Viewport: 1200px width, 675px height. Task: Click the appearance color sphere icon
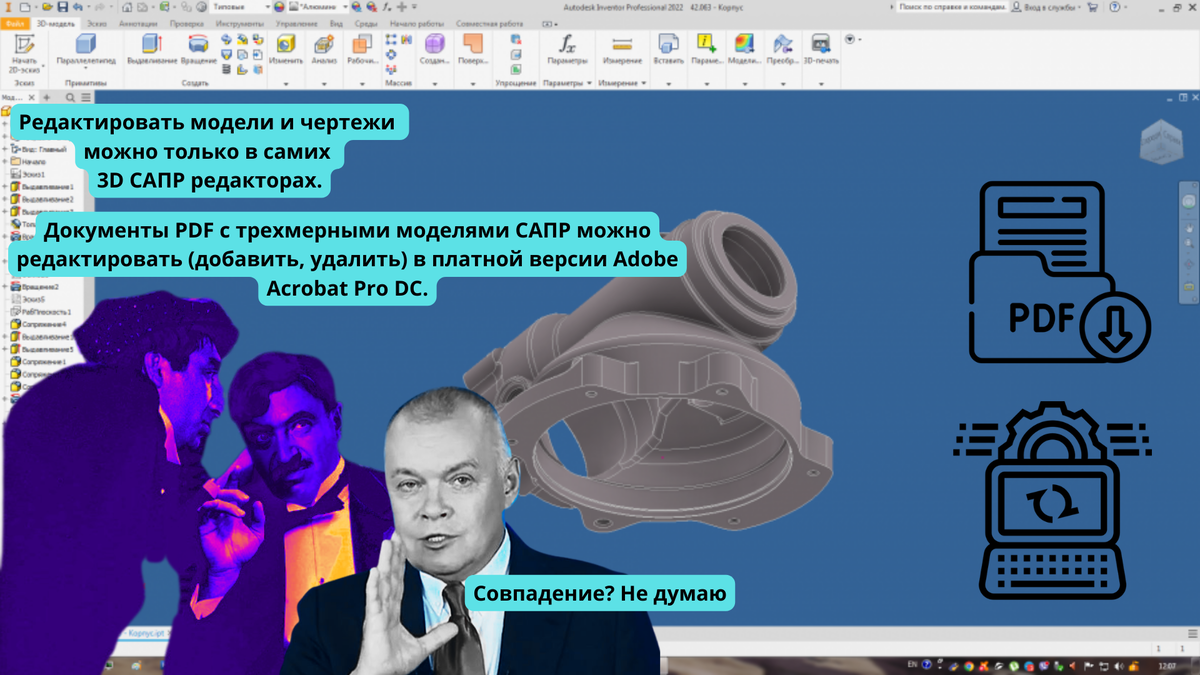[x=280, y=7]
